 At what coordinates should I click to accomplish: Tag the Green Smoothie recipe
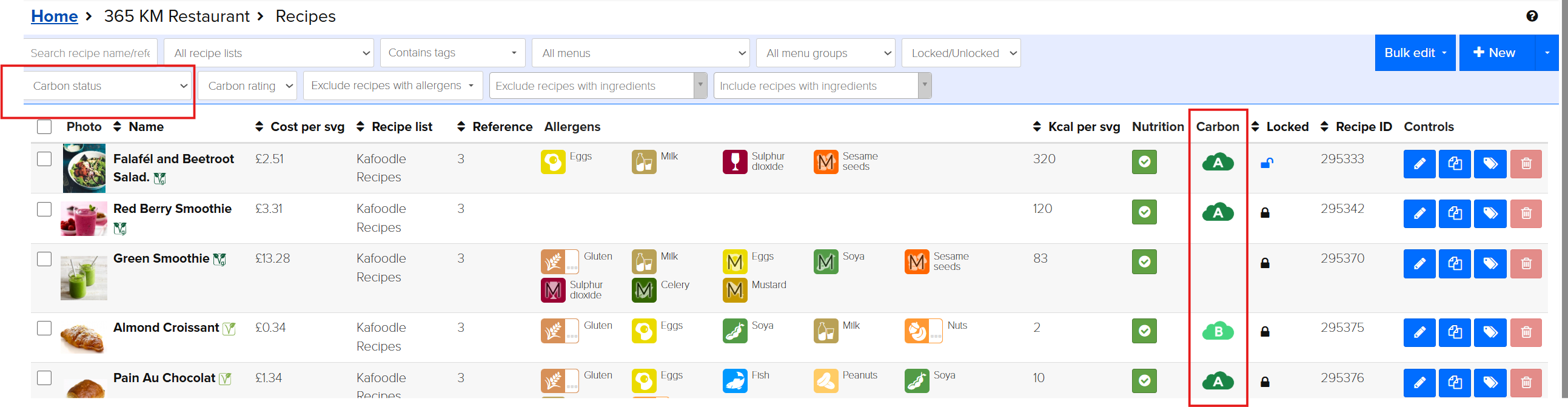[x=1490, y=264]
